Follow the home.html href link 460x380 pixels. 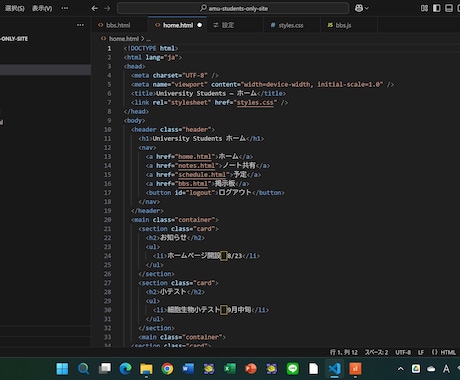tap(195, 157)
